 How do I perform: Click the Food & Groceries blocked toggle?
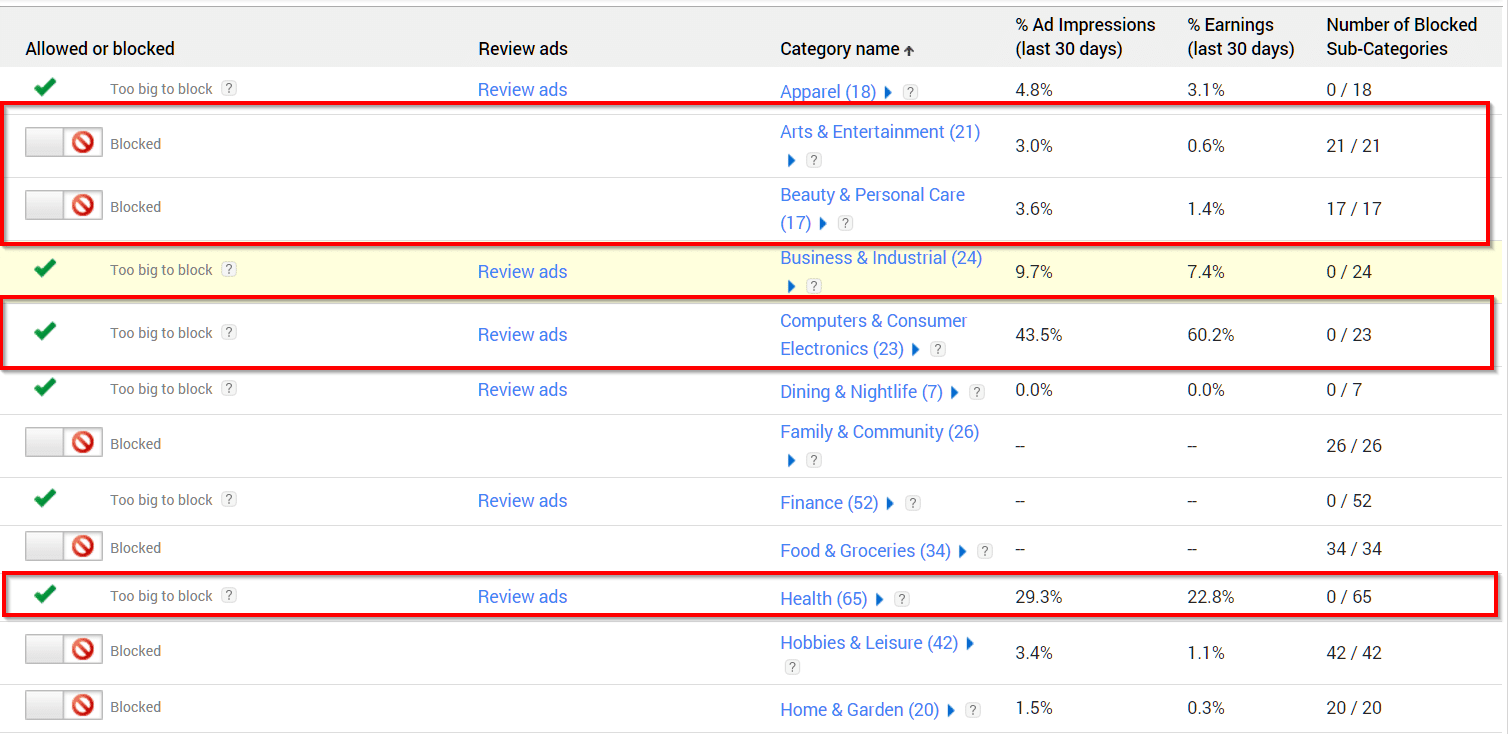[x=64, y=546]
